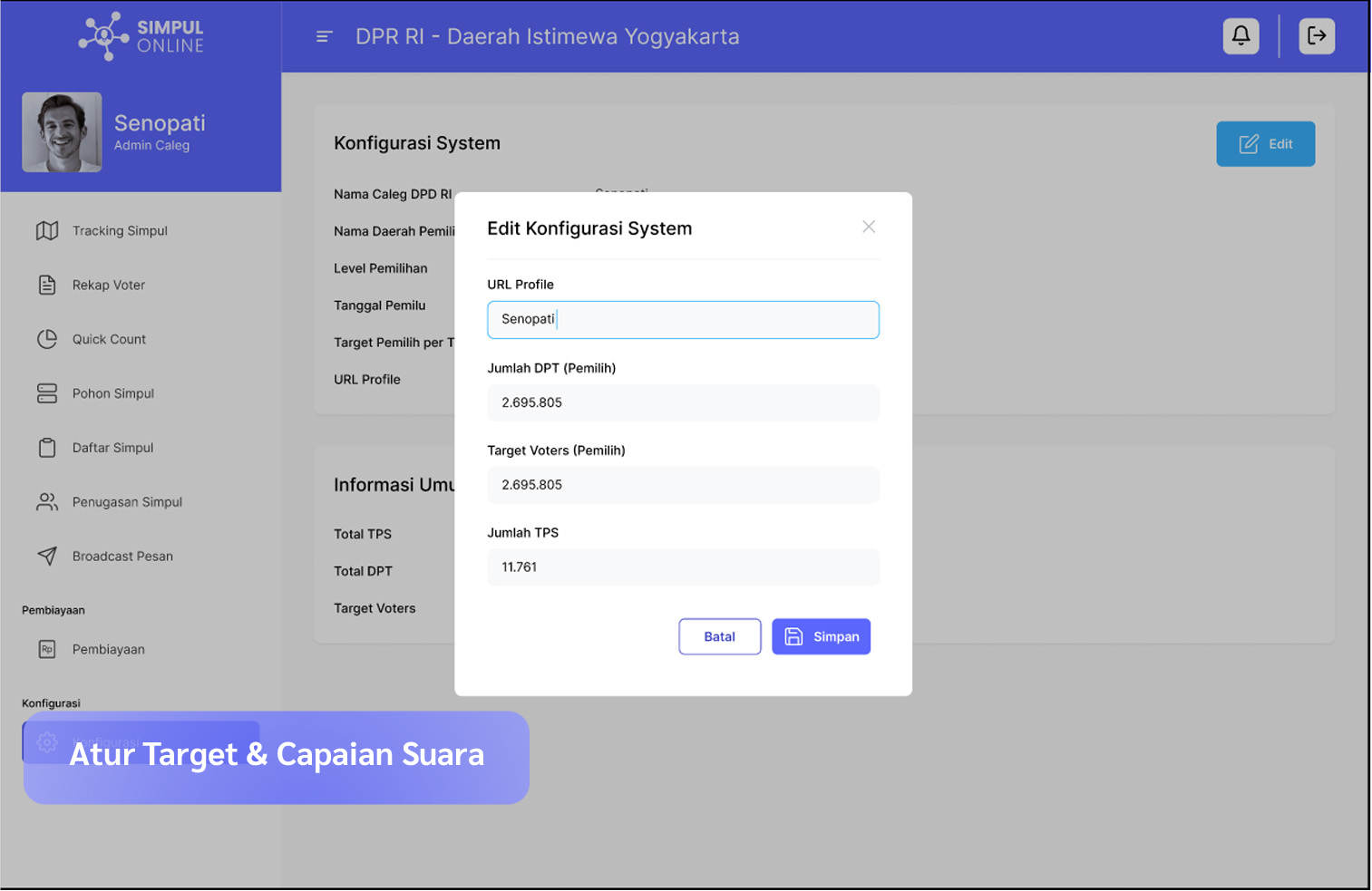Viewport: 1372px width, 891px height.
Task: Click the Pohon Simpul server icon
Action: click(x=47, y=393)
